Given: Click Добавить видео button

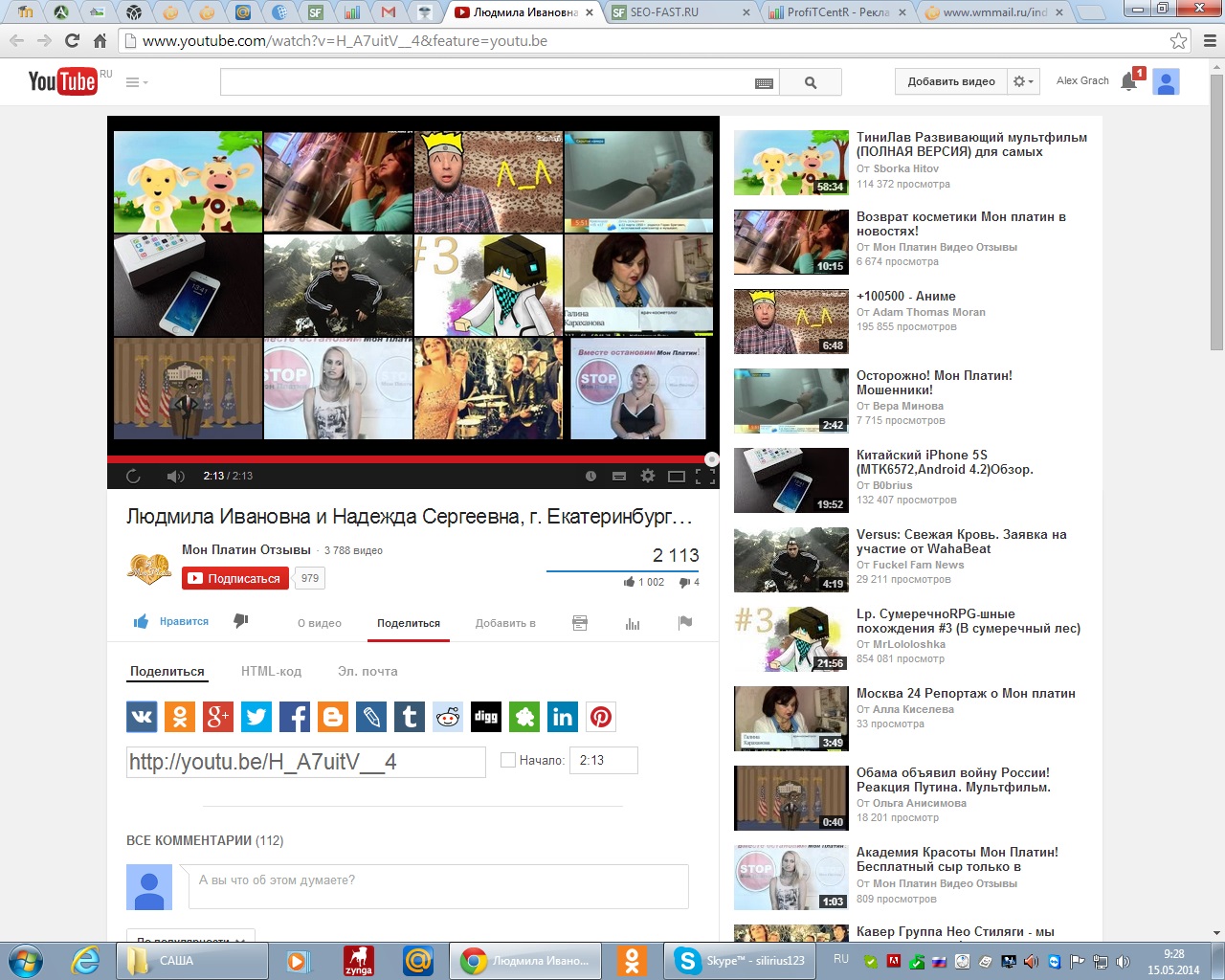Looking at the screenshot, I should pos(951,81).
